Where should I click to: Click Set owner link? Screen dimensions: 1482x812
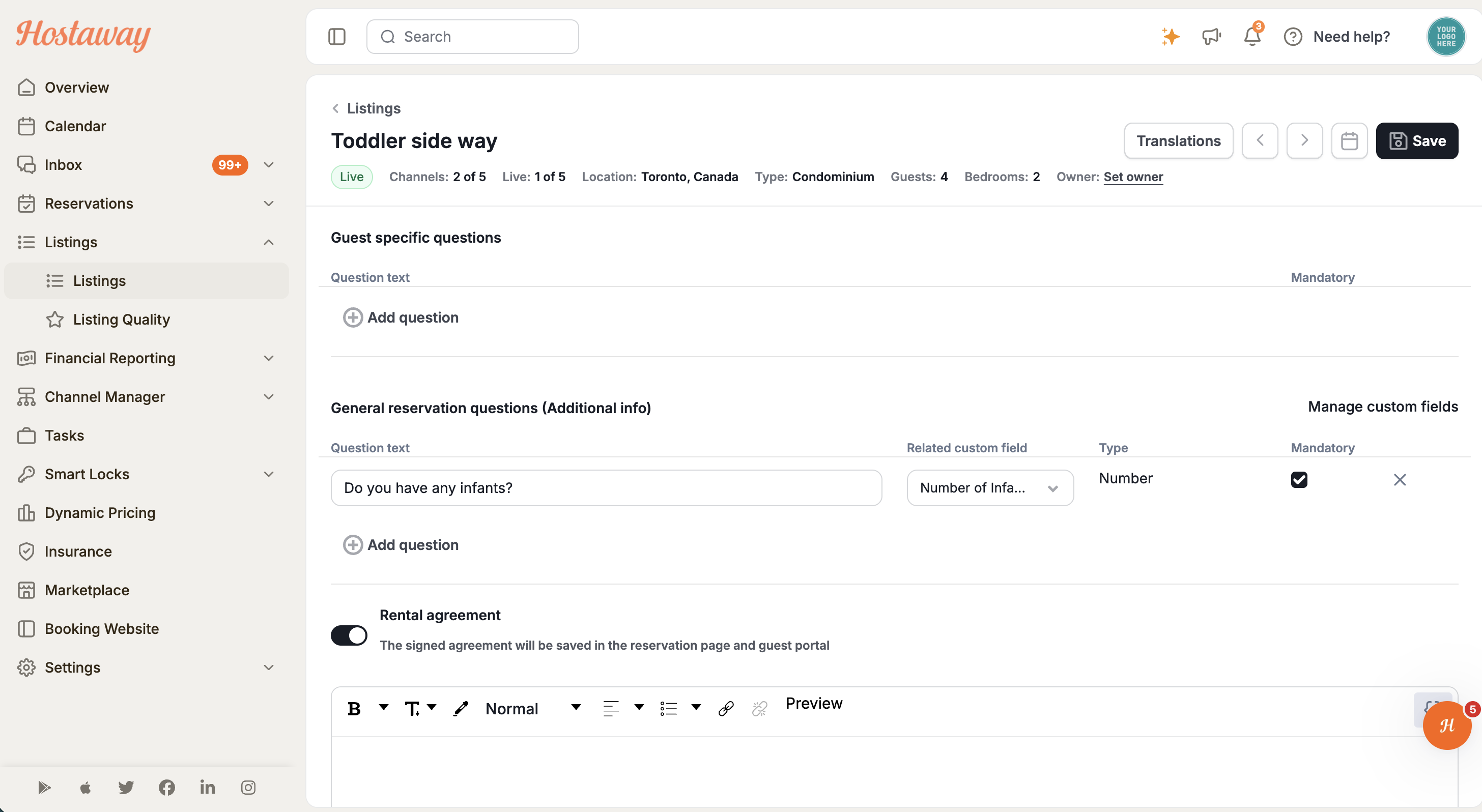tap(1133, 177)
